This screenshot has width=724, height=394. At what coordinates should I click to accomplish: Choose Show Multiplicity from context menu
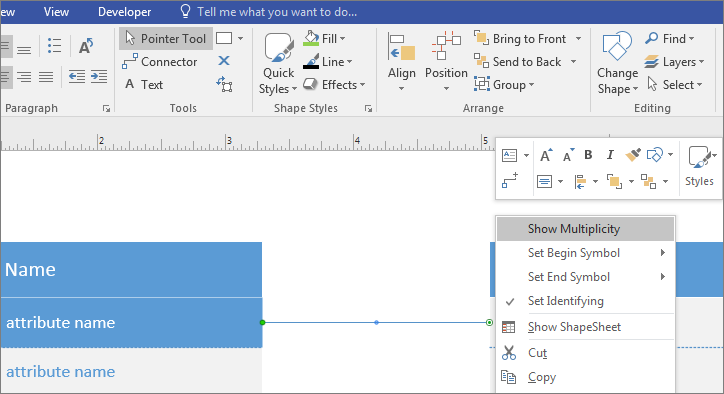(585, 229)
